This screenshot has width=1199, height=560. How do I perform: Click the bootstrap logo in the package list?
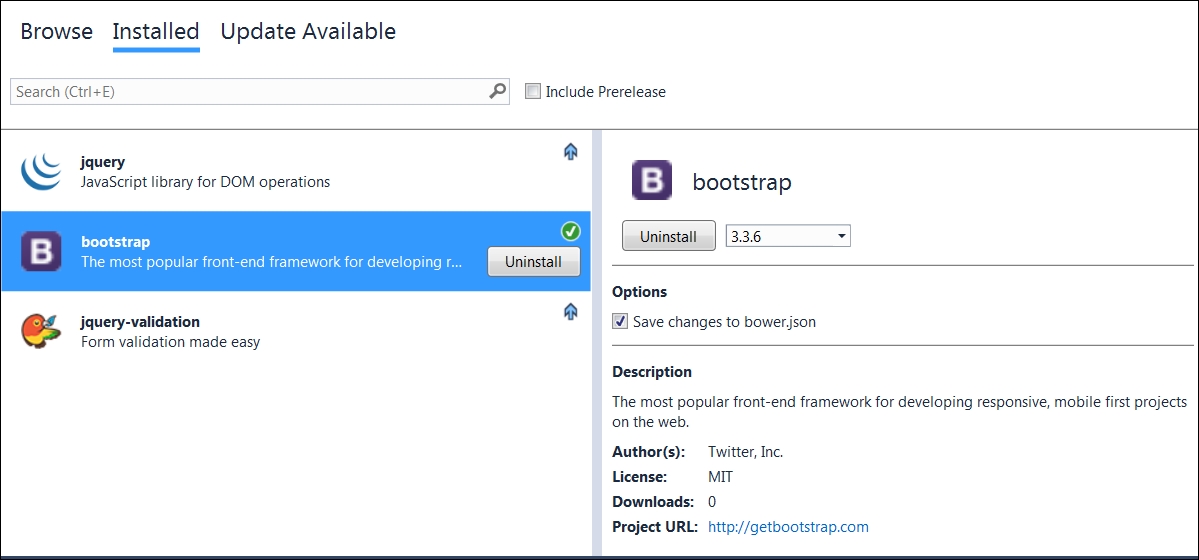[x=41, y=251]
